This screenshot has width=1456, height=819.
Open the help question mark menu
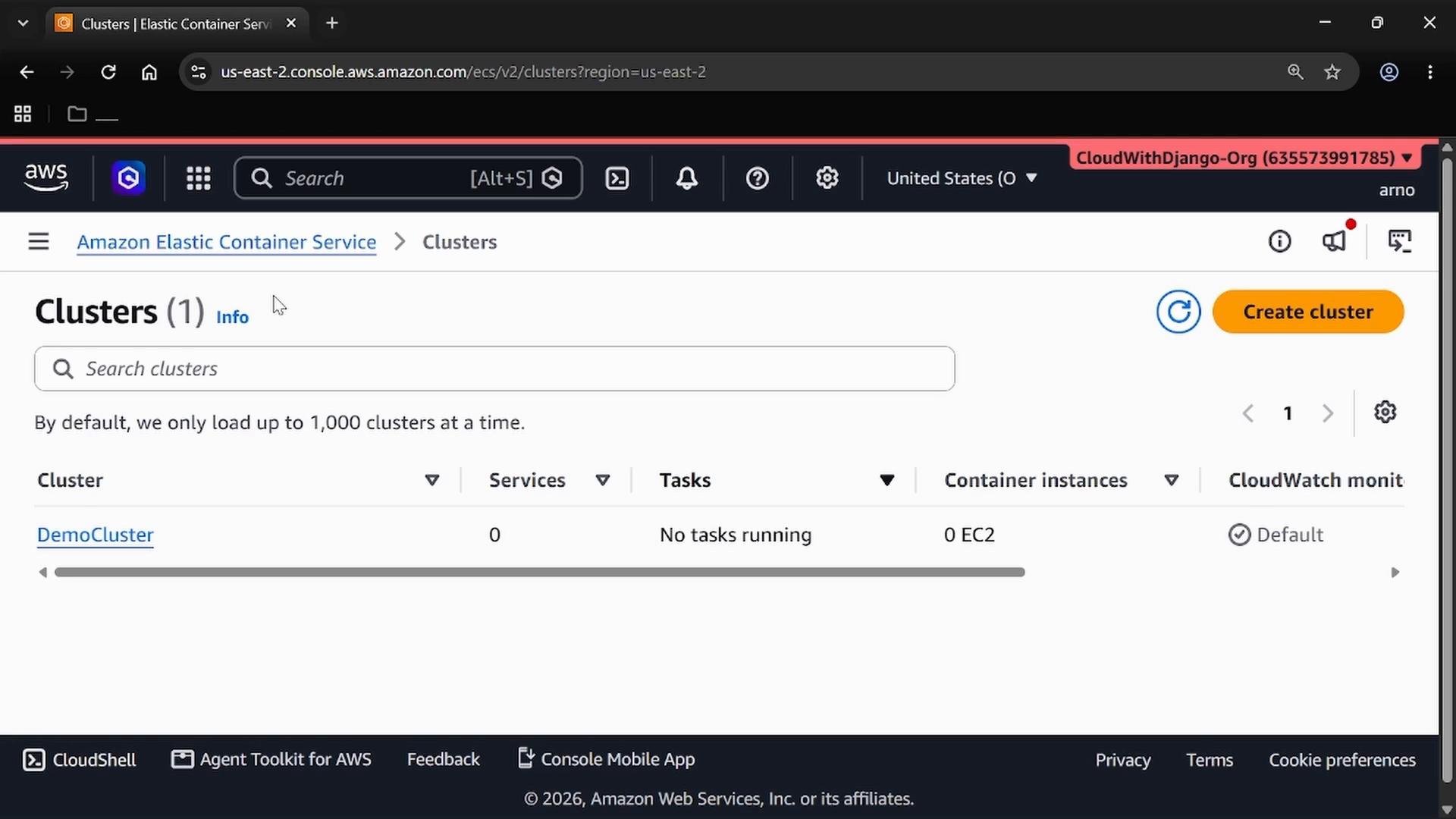click(x=758, y=178)
